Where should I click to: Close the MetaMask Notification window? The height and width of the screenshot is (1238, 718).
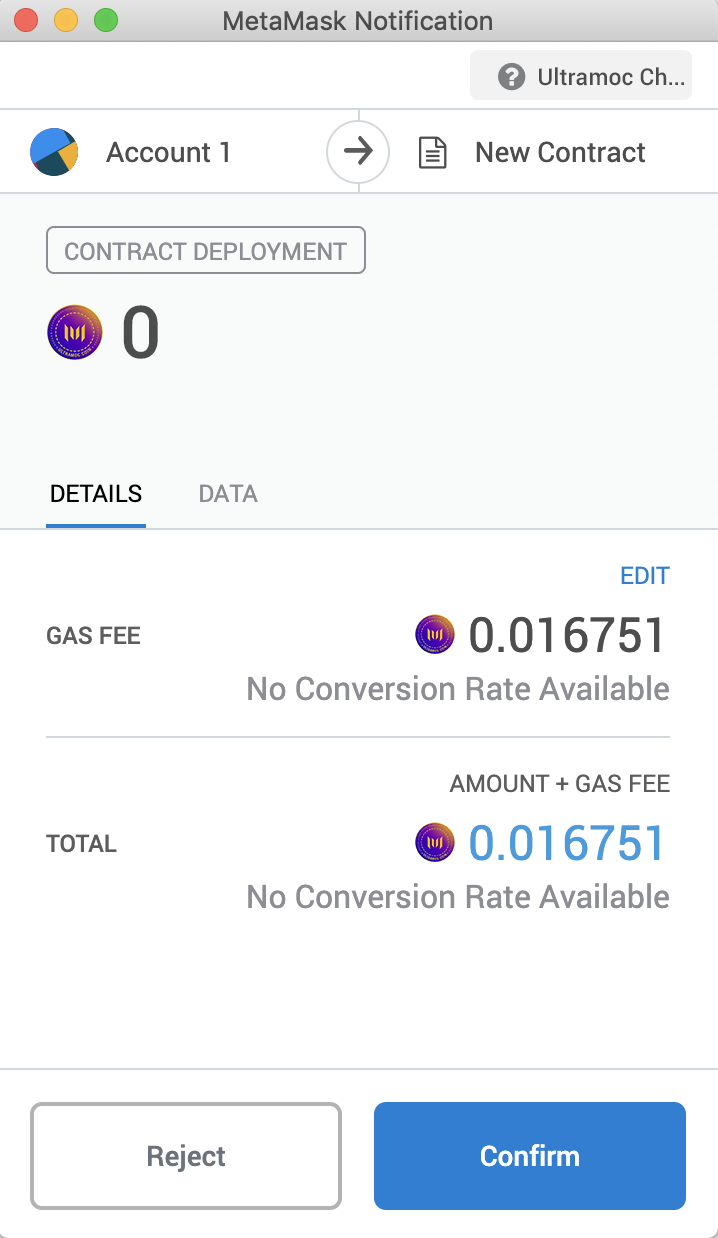click(26, 19)
